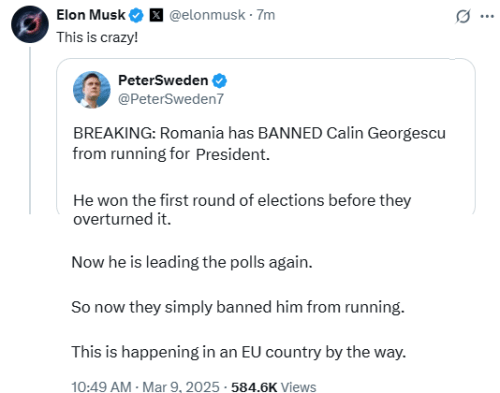Click PeterSweden's profile picture in the quoted post

[92, 89]
